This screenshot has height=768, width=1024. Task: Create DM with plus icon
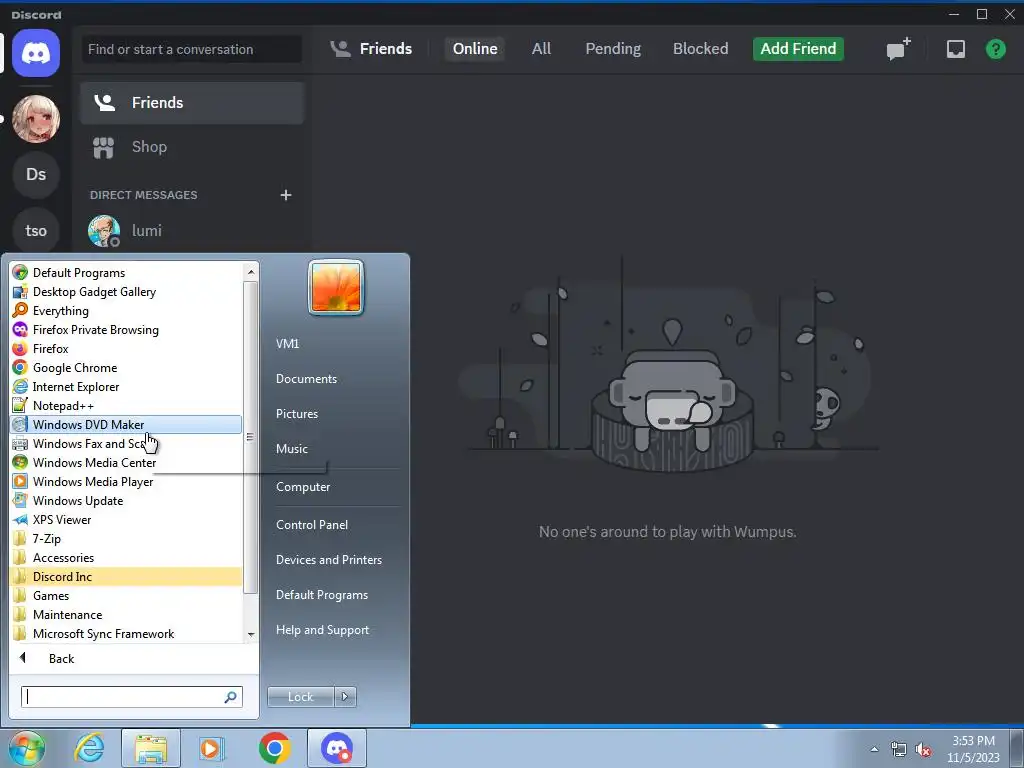pyautogui.click(x=285, y=195)
